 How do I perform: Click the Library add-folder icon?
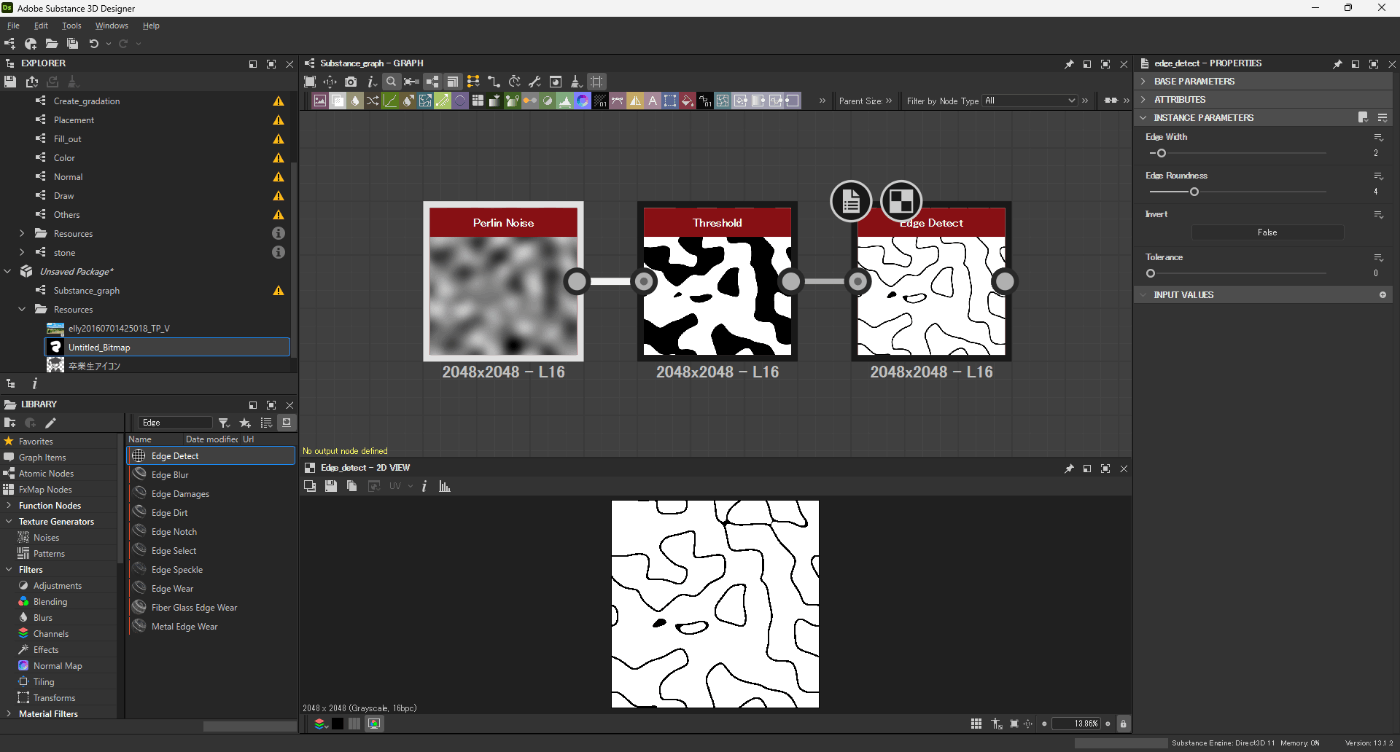[10, 423]
